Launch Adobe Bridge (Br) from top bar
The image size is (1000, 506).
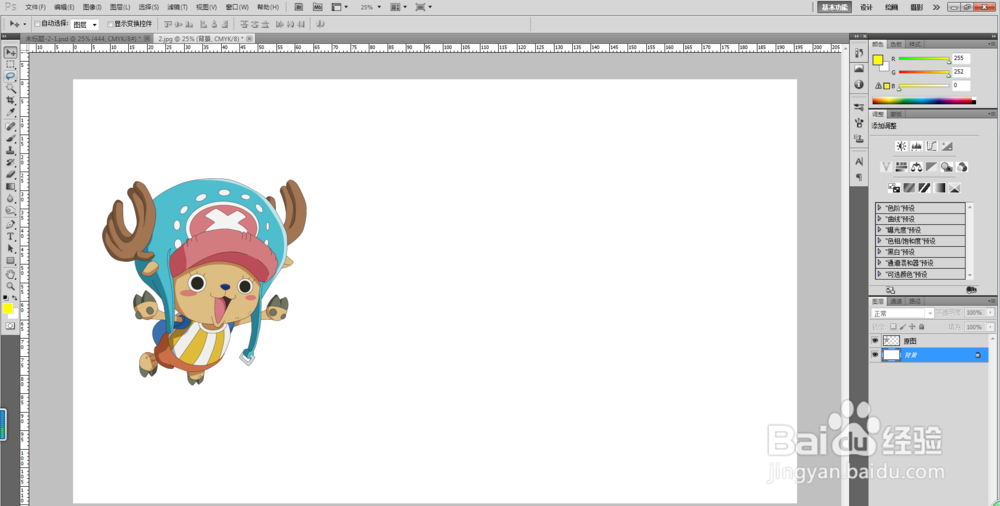(x=298, y=7)
